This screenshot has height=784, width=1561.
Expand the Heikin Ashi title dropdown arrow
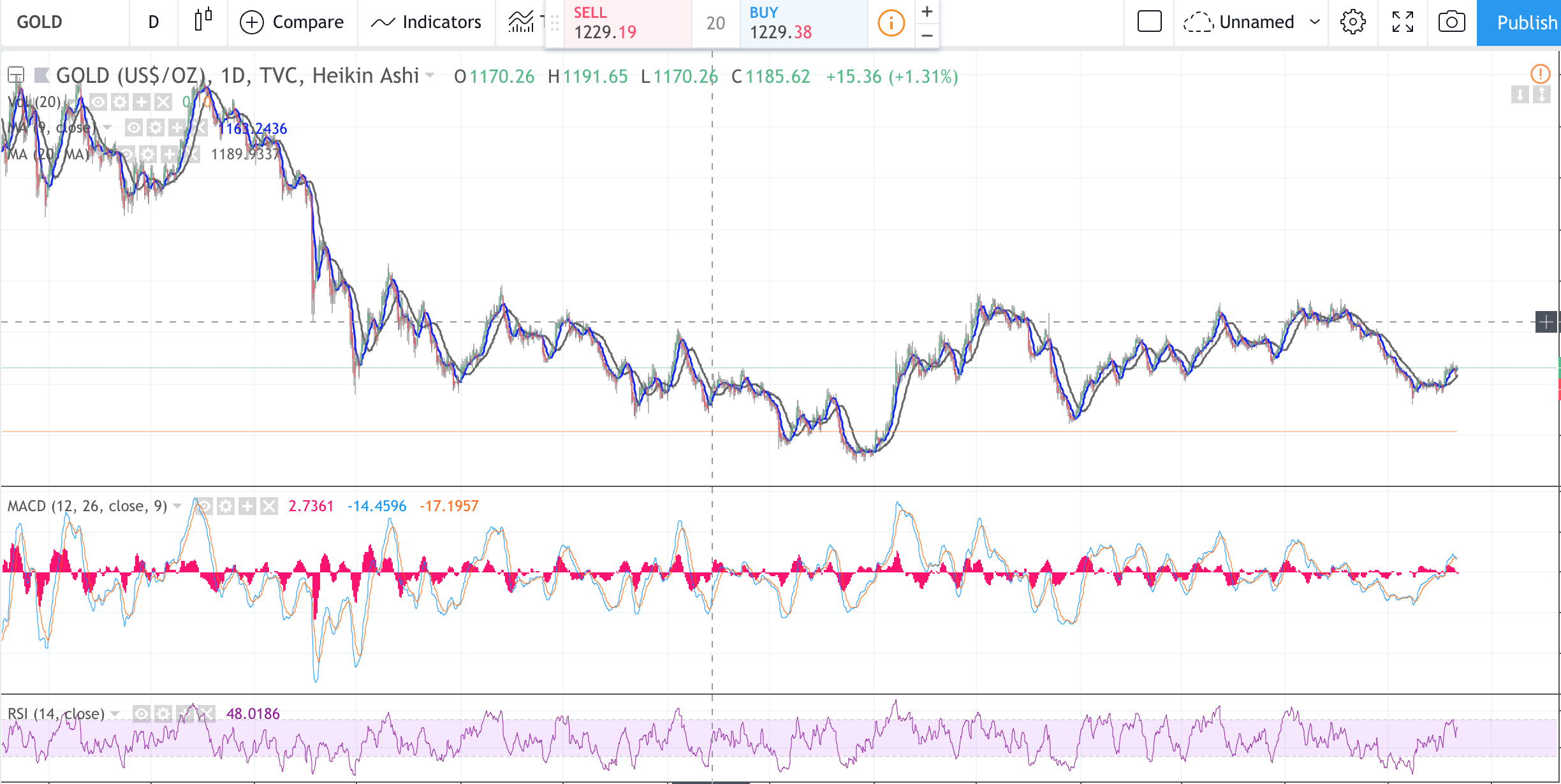pyautogui.click(x=430, y=76)
